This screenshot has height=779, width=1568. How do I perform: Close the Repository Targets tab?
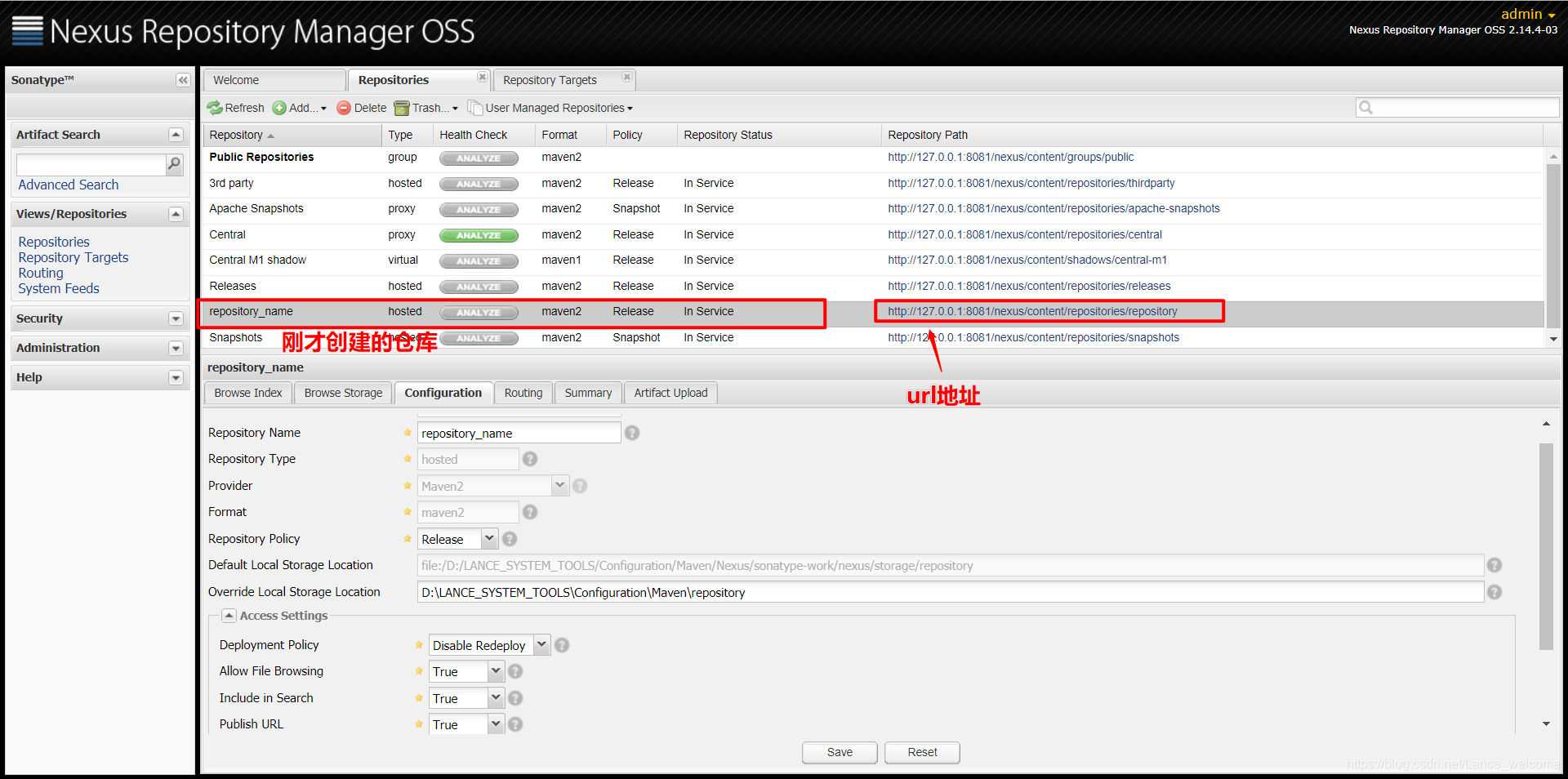pos(626,78)
